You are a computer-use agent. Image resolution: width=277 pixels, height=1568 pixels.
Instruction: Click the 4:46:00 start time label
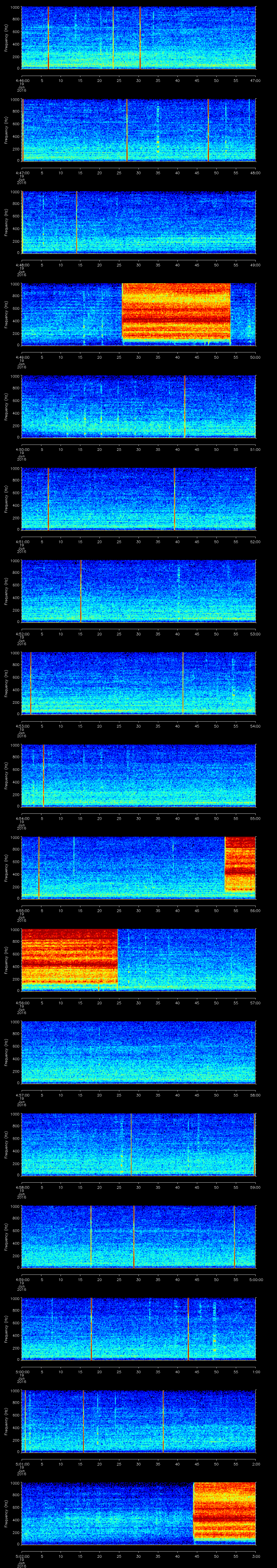[x=22, y=80]
